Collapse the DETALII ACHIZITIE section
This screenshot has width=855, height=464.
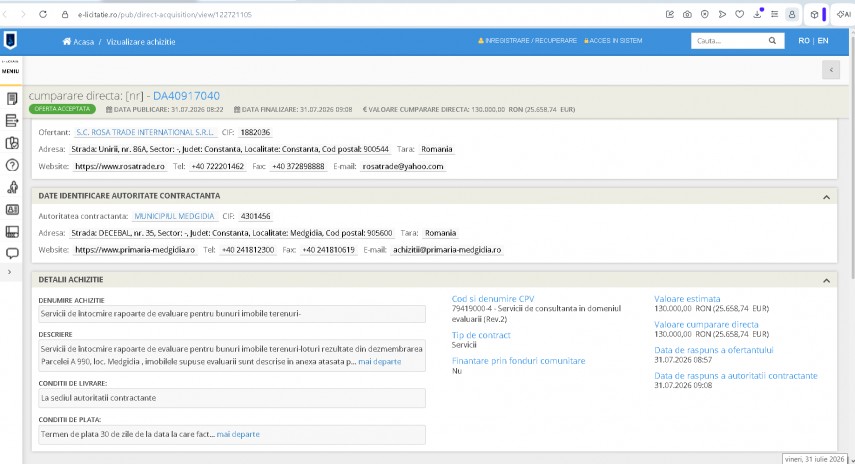(x=826, y=280)
